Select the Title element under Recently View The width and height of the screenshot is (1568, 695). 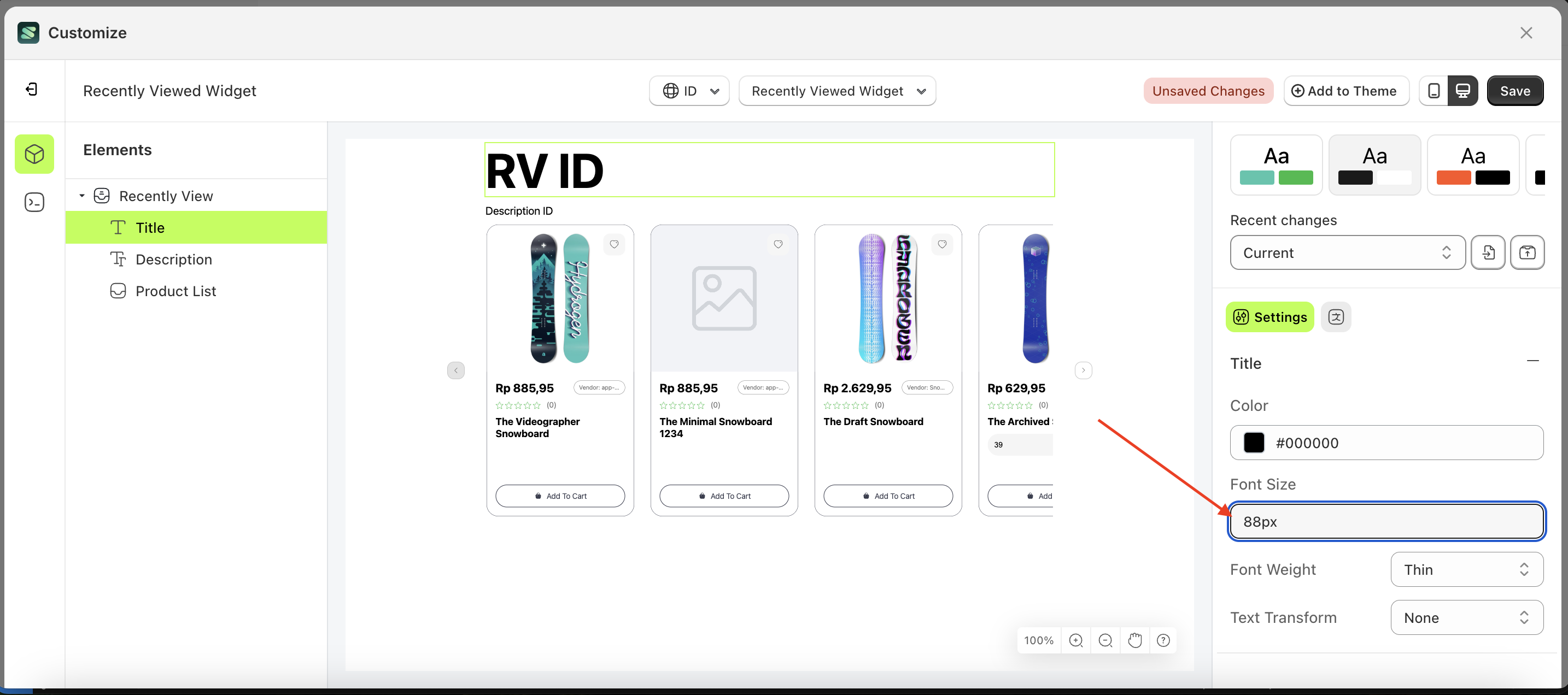pos(150,227)
